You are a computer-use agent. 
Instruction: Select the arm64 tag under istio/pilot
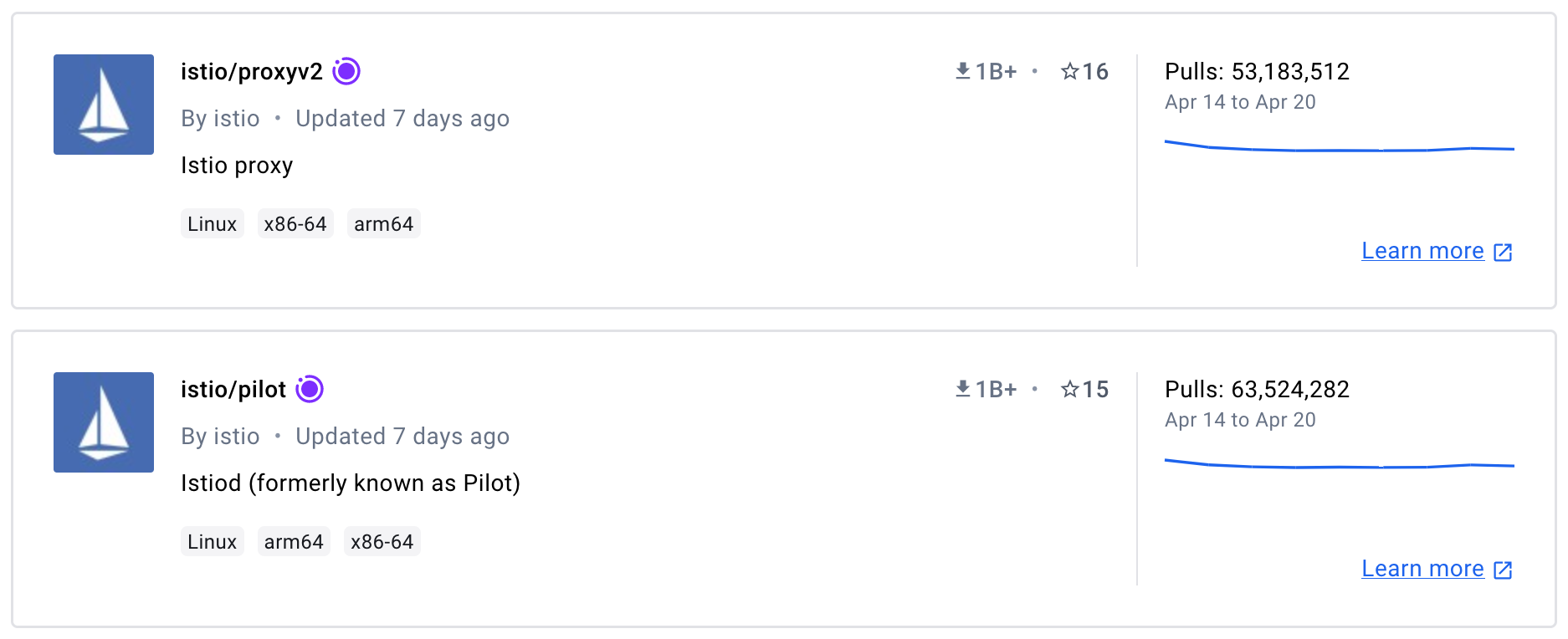[294, 541]
